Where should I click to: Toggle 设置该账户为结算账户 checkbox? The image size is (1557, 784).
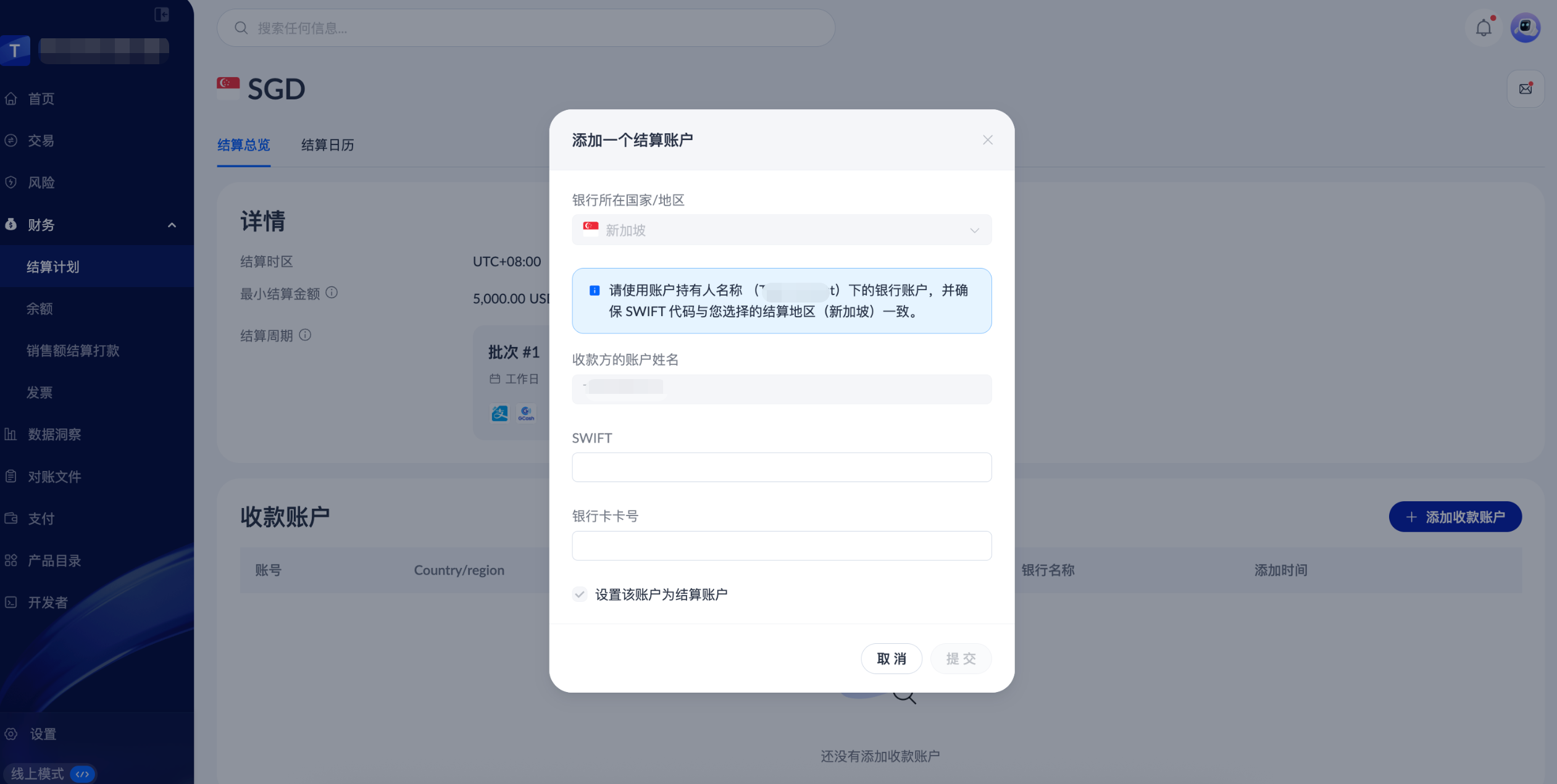579,594
